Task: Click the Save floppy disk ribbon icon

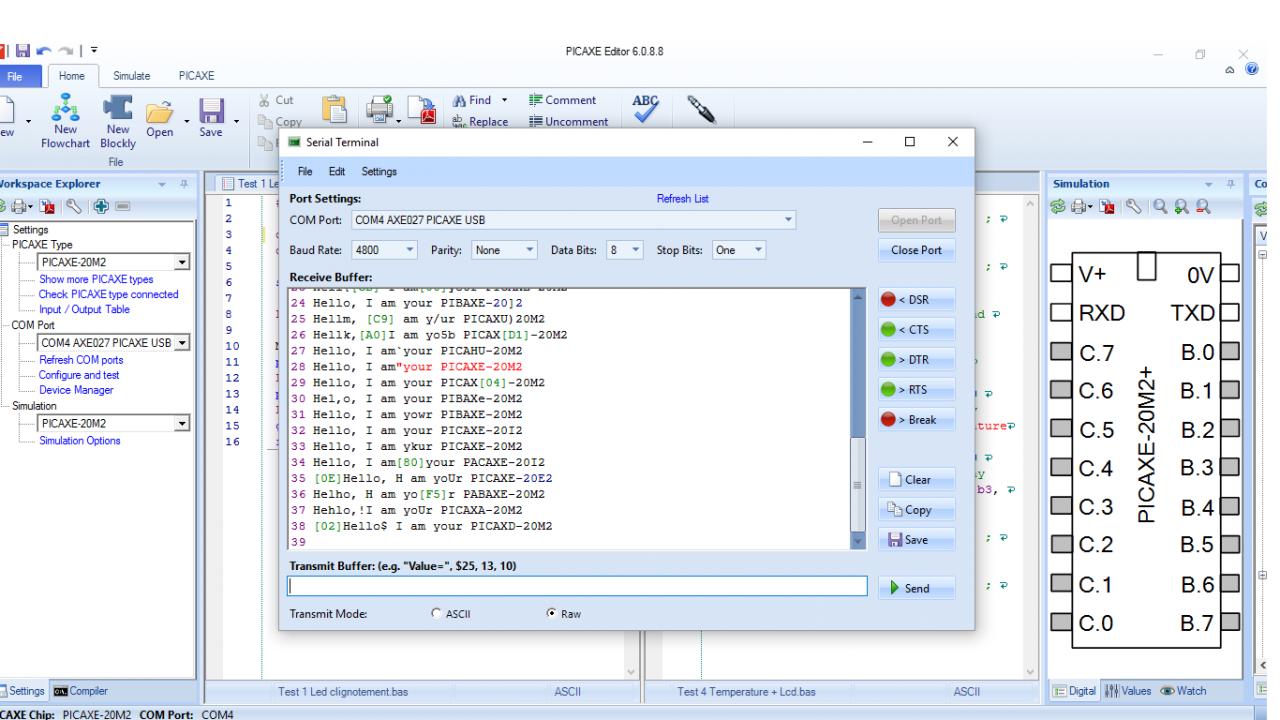Action: tap(212, 112)
